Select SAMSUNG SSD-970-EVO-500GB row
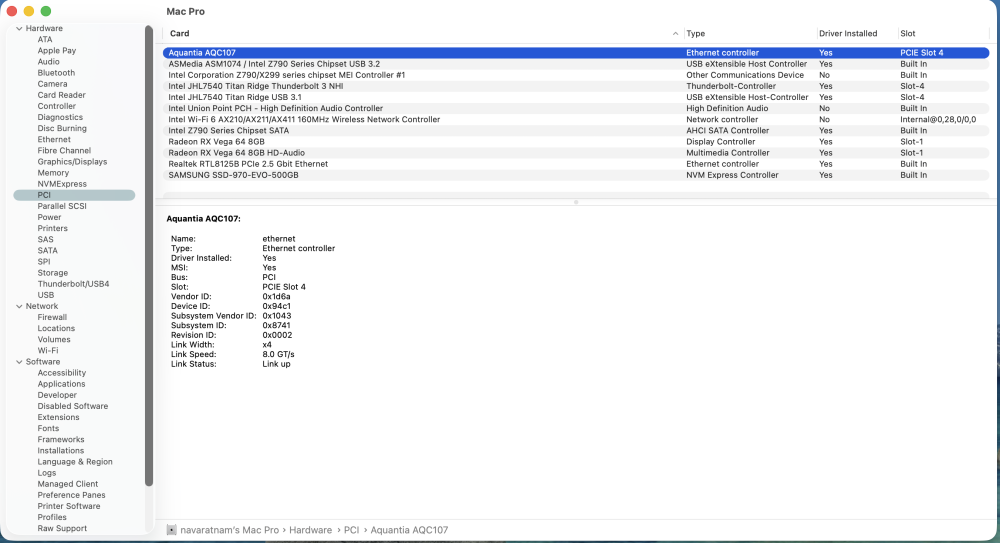 click(576, 175)
